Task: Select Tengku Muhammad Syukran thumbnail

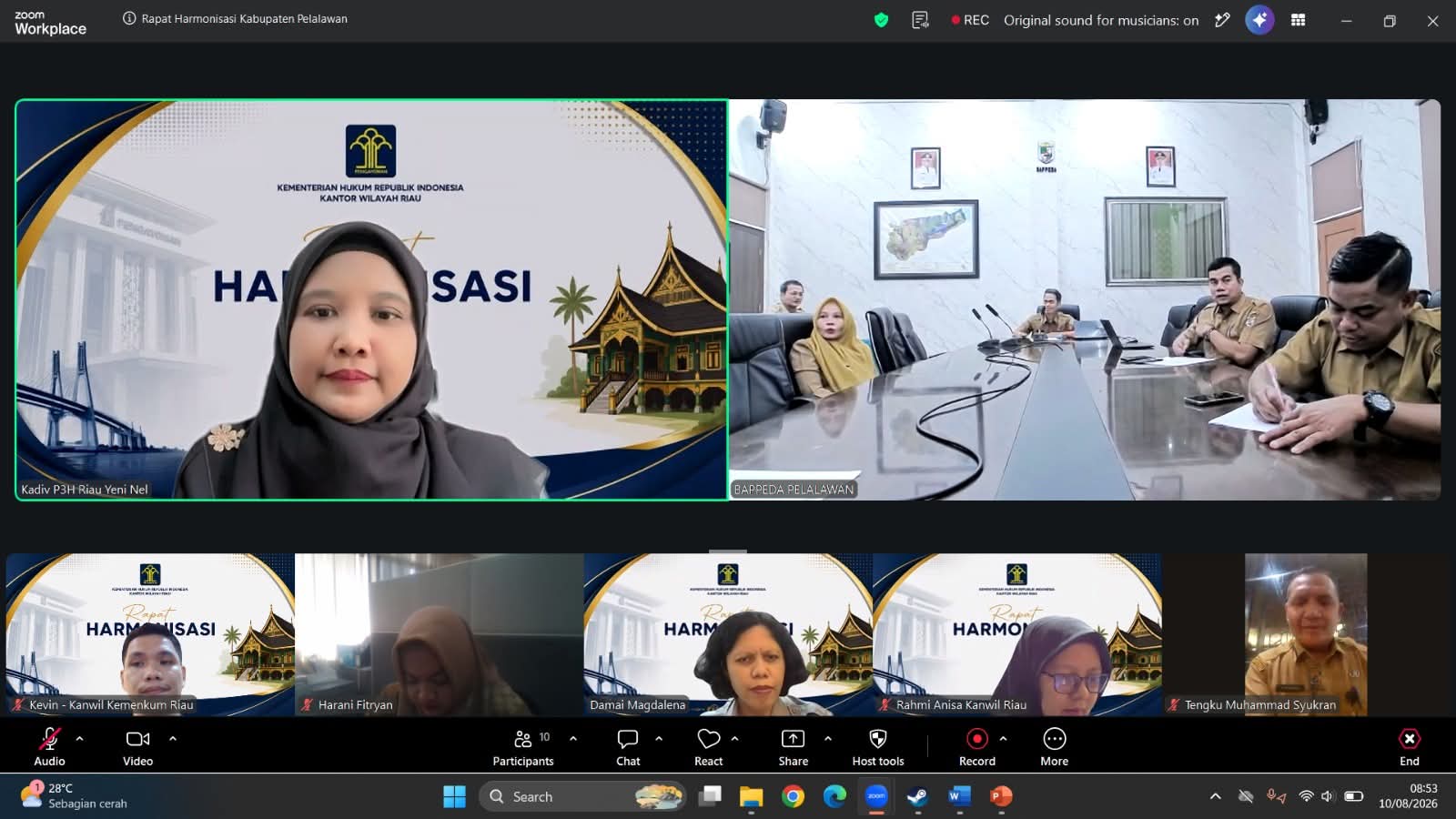Action: point(1306,634)
